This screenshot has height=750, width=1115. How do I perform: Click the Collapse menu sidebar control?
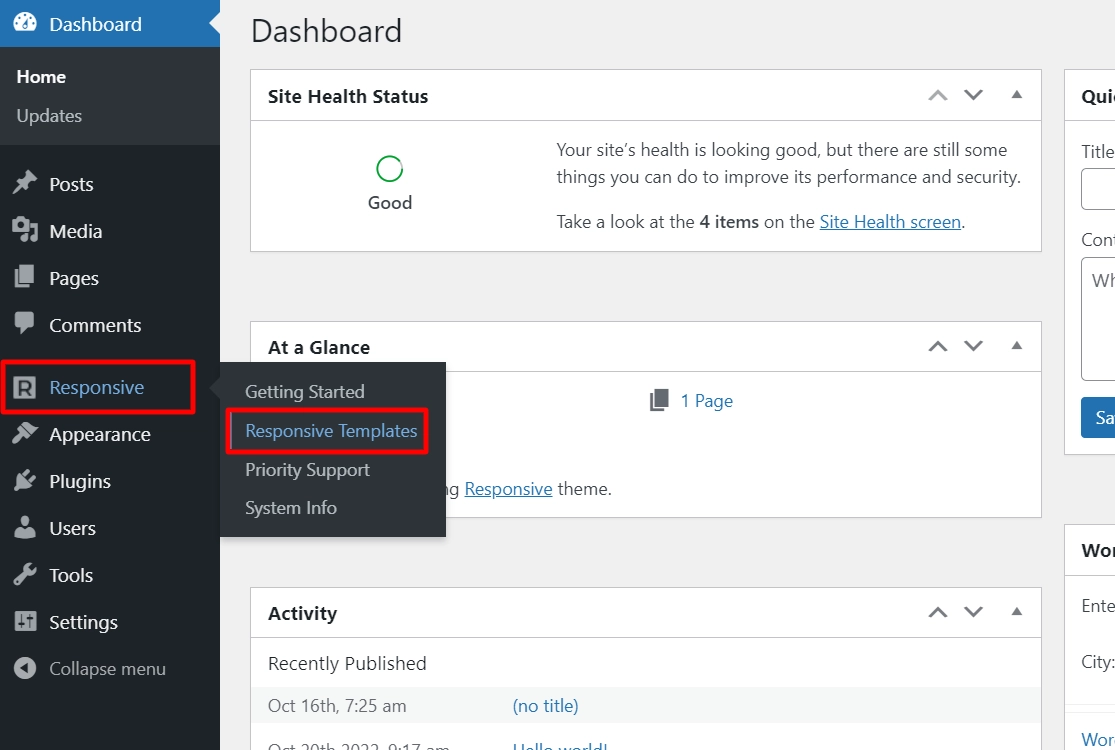tap(88, 668)
